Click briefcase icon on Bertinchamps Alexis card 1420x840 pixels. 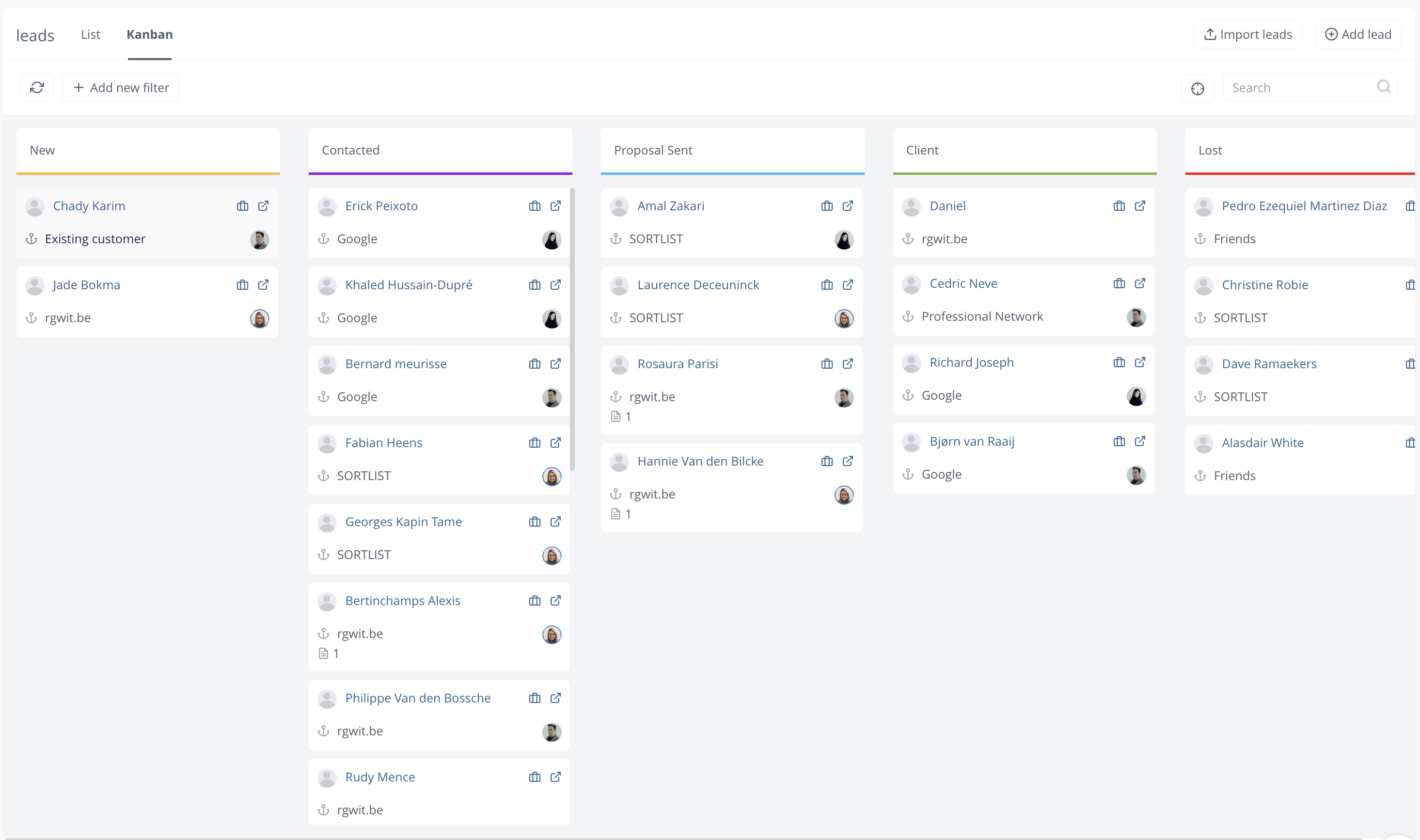(535, 601)
